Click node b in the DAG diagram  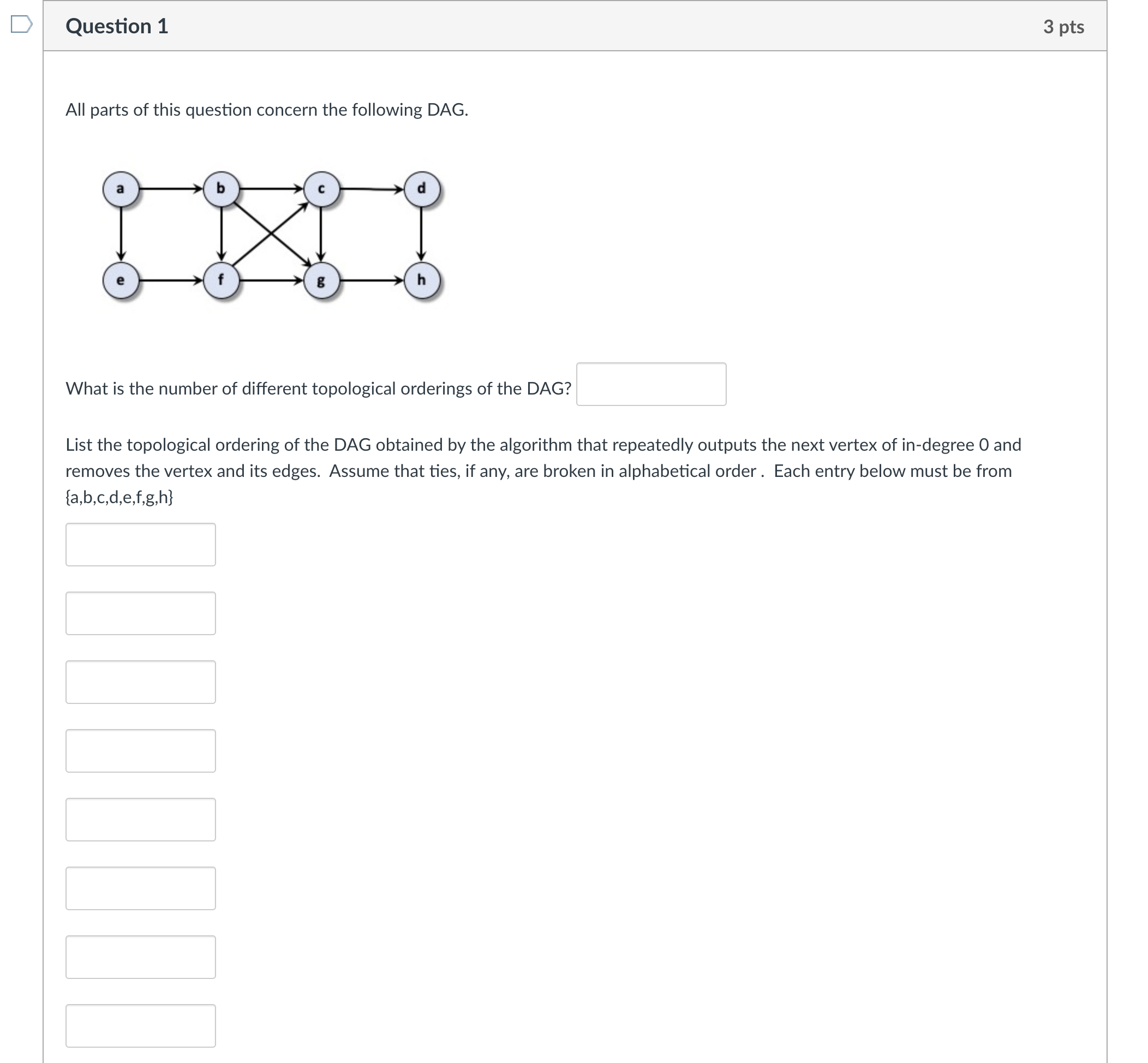point(221,189)
